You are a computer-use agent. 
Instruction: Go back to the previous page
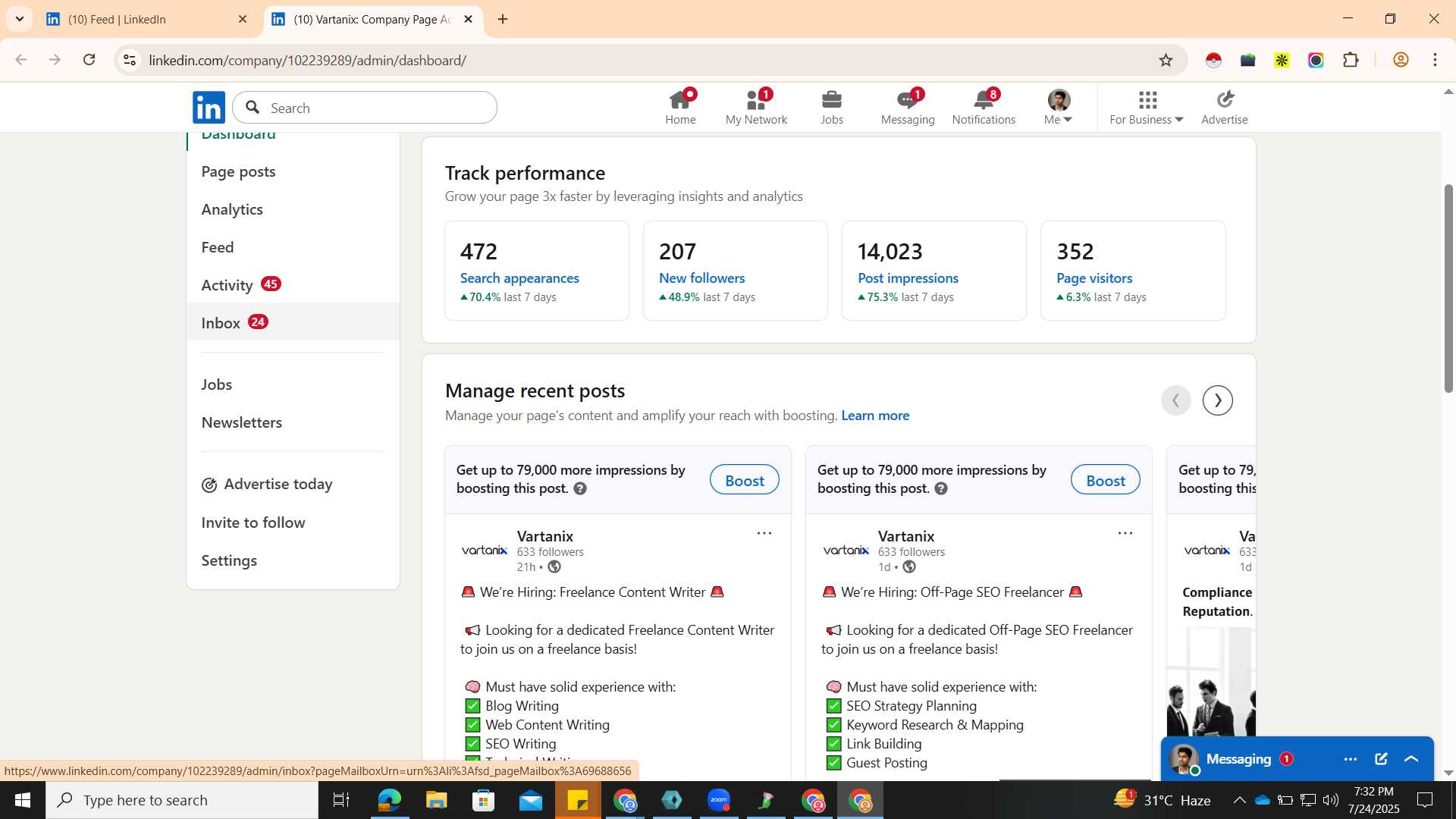[x=21, y=60]
